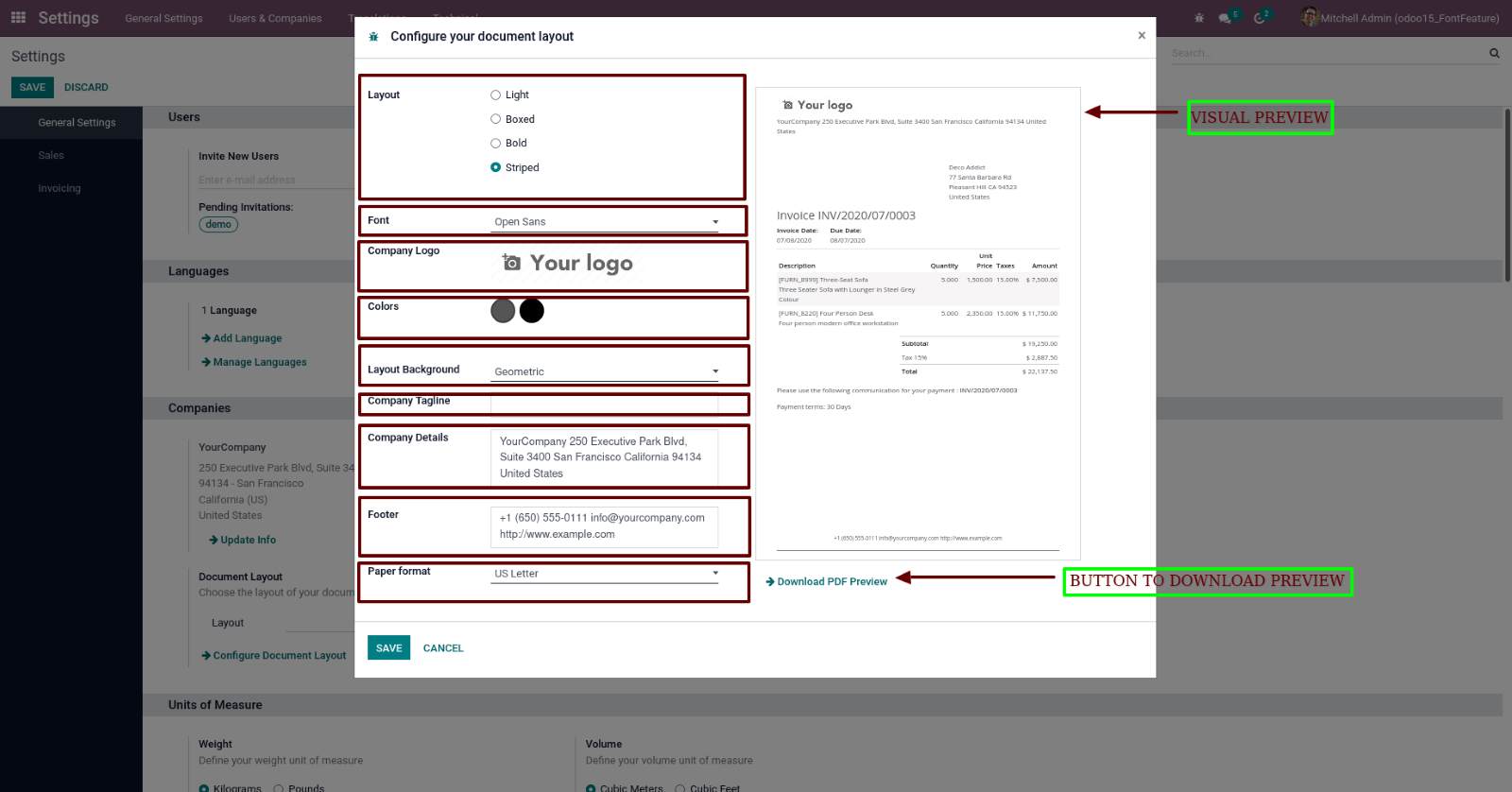Open the Font dropdown (Open Sans)
The height and width of the screenshot is (792, 1512).
605,222
